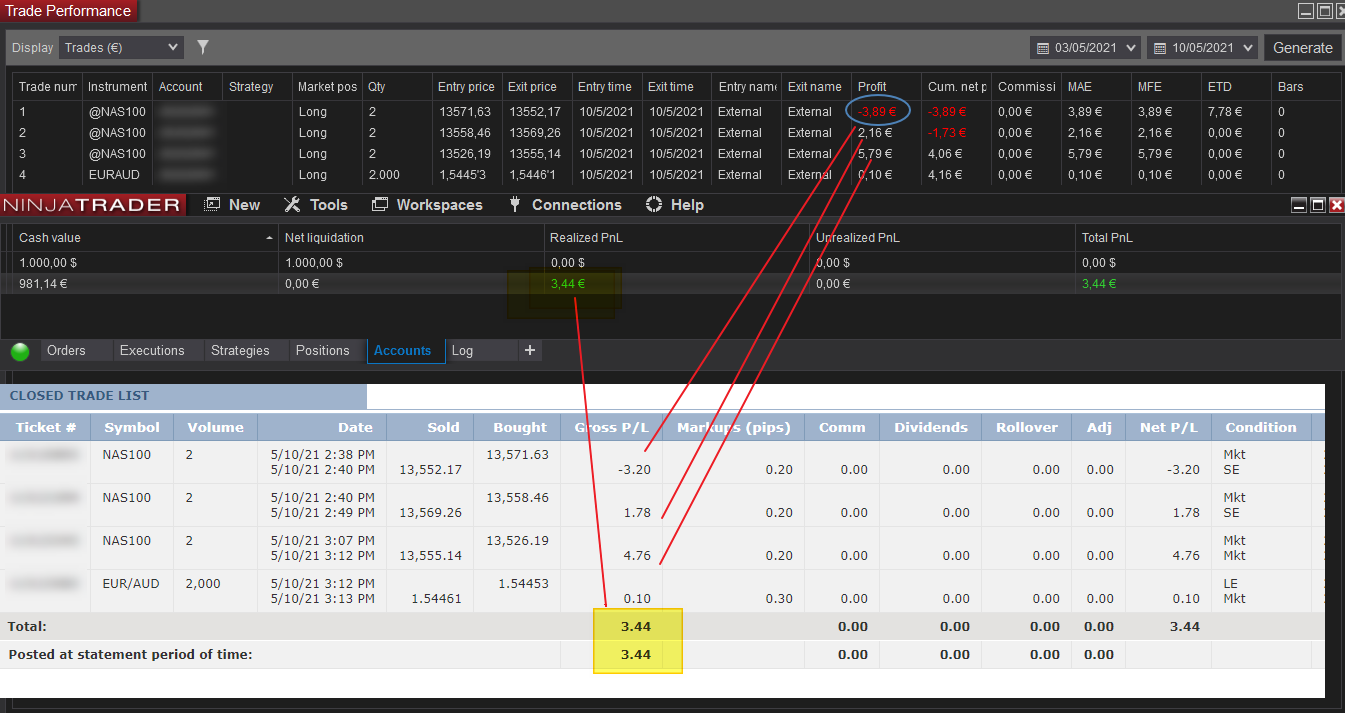Image resolution: width=1345 pixels, height=713 pixels.
Task: Click the 13,571.63 bought price value
Action: [x=517, y=454]
